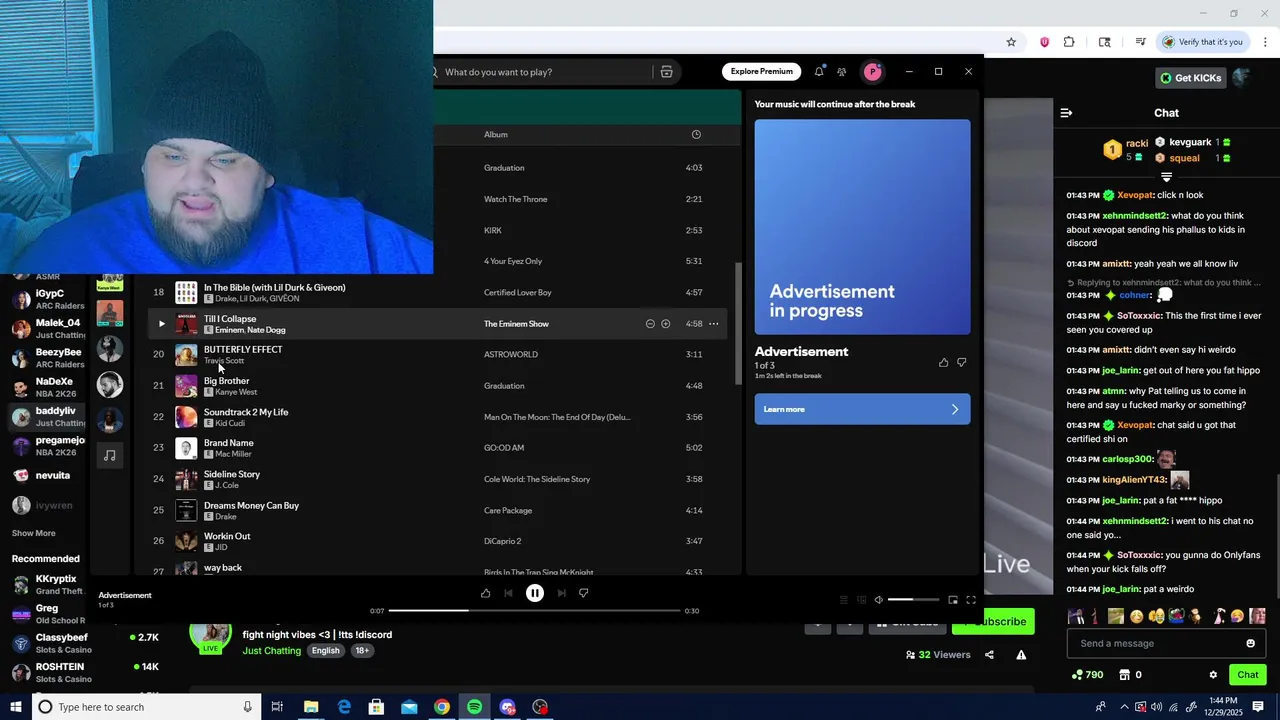Collapse Kick chat with arrow icon

1066,113
